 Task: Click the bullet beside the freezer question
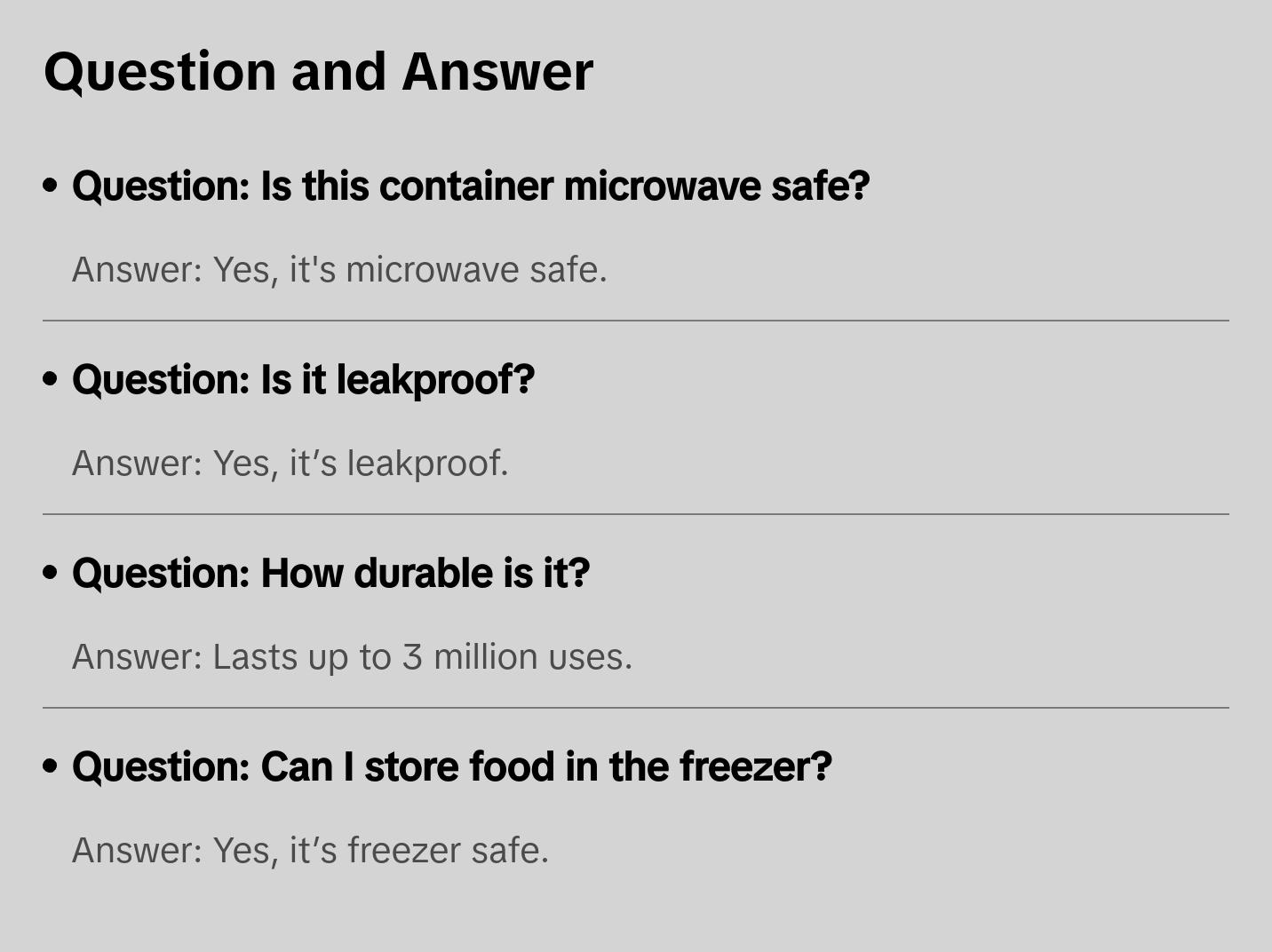51,767
